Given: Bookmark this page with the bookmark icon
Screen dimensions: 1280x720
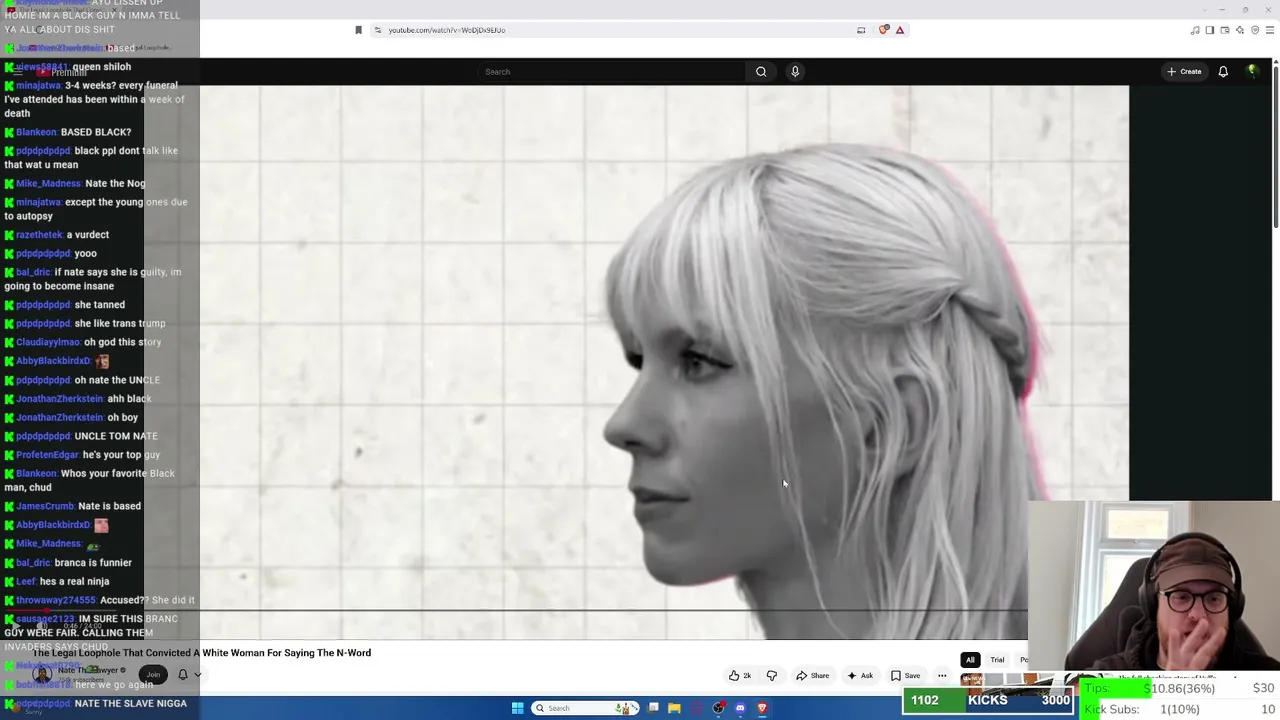Looking at the screenshot, I should (x=359, y=30).
